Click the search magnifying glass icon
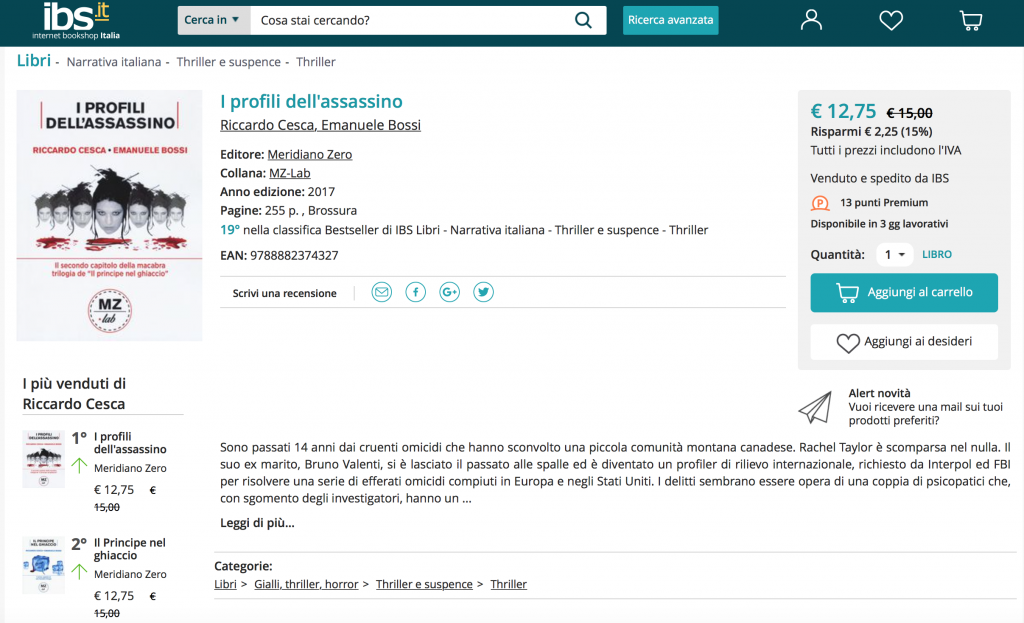The width and height of the screenshot is (1024, 623). pos(584,20)
